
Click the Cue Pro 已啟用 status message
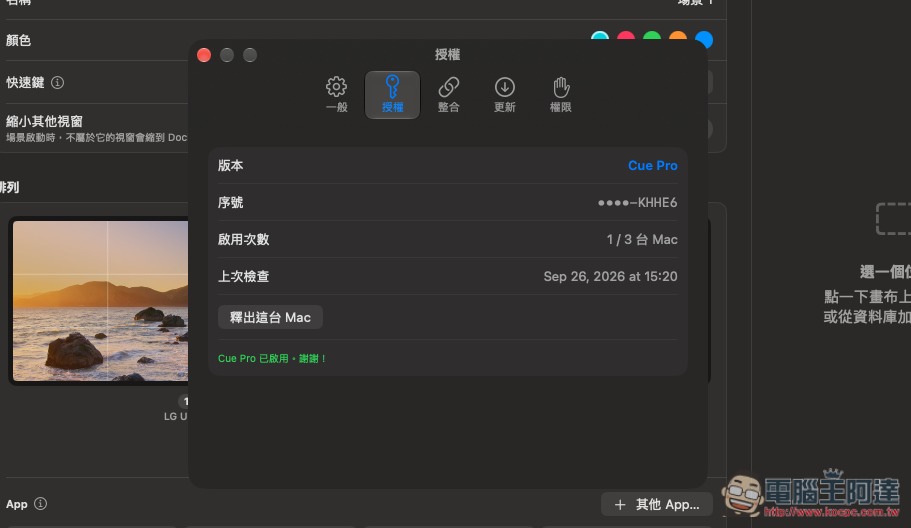(272, 358)
